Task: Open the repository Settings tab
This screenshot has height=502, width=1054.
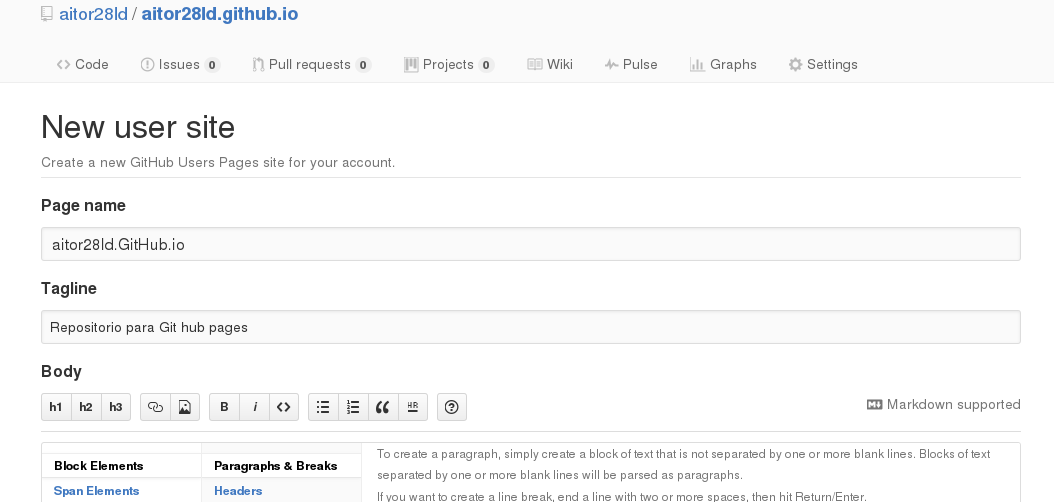Action: coord(823,65)
